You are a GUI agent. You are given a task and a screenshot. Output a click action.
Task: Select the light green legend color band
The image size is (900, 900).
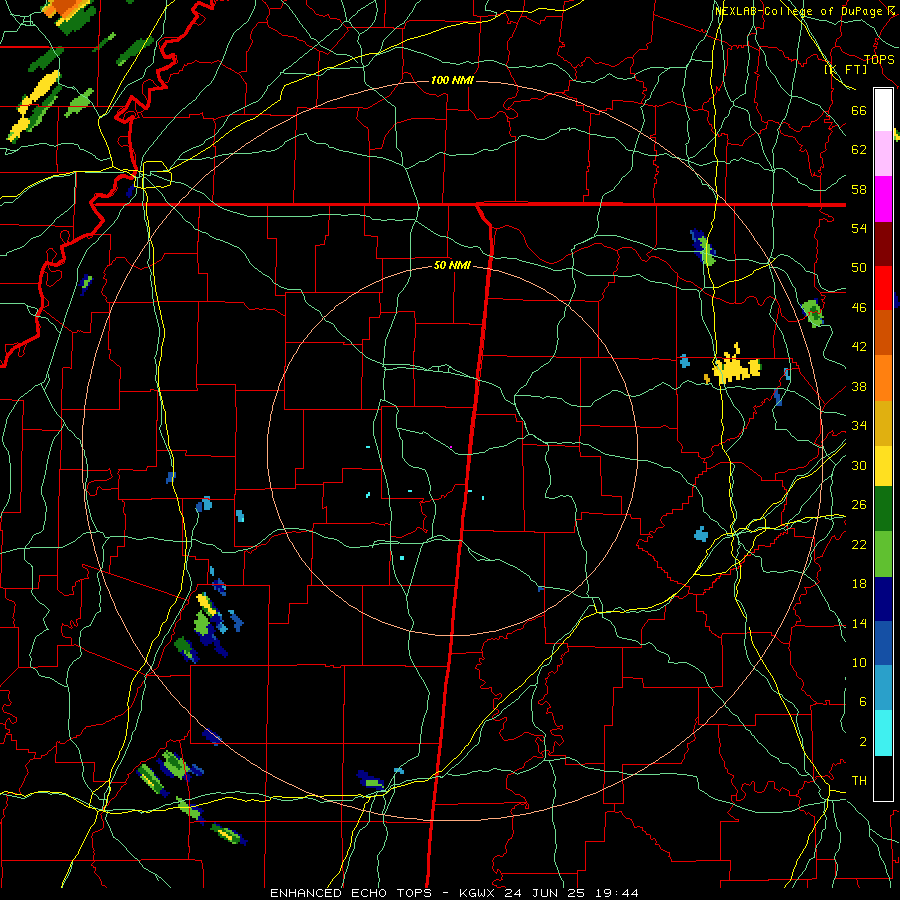coord(883,554)
